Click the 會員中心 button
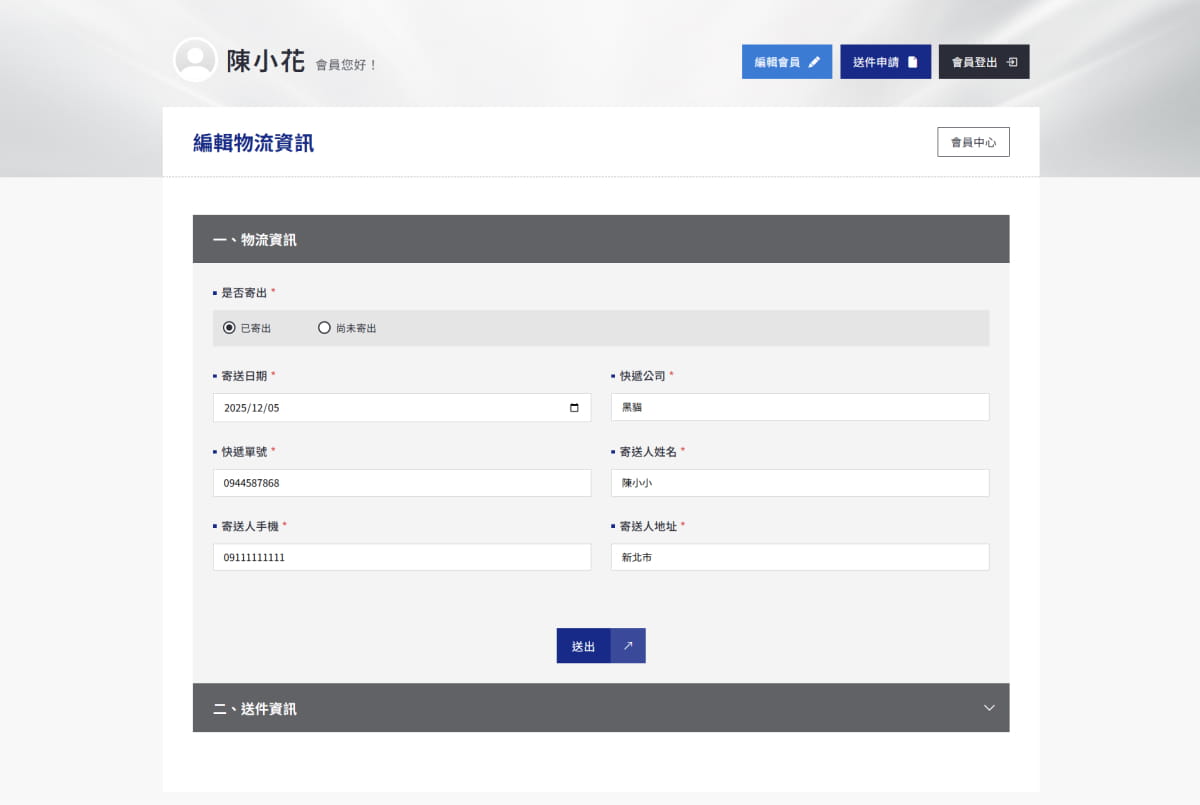This screenshot has width=1200, height=805. [x=973, y=142]
